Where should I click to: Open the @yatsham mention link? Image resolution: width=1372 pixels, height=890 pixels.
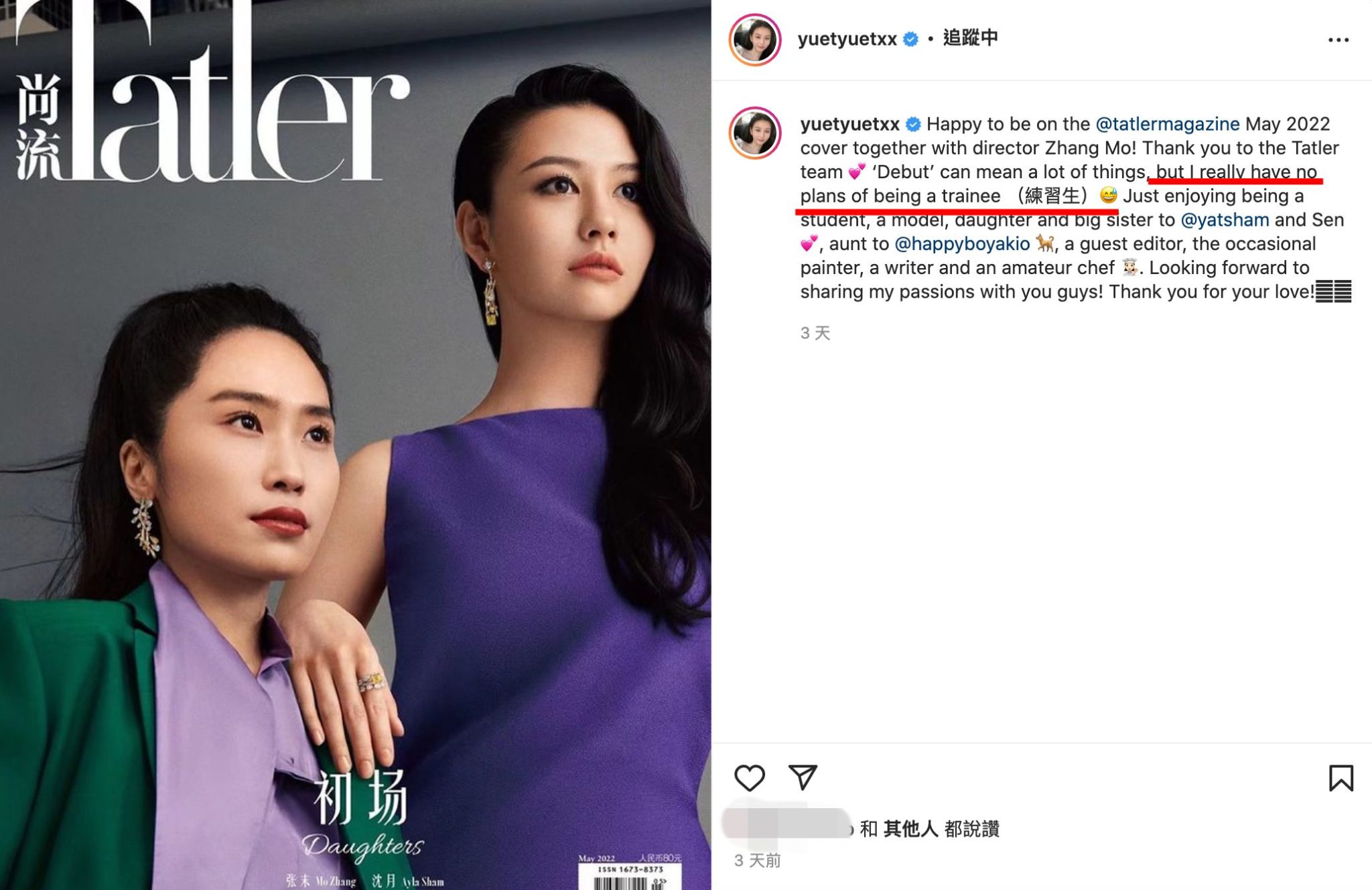[1225, 220]
